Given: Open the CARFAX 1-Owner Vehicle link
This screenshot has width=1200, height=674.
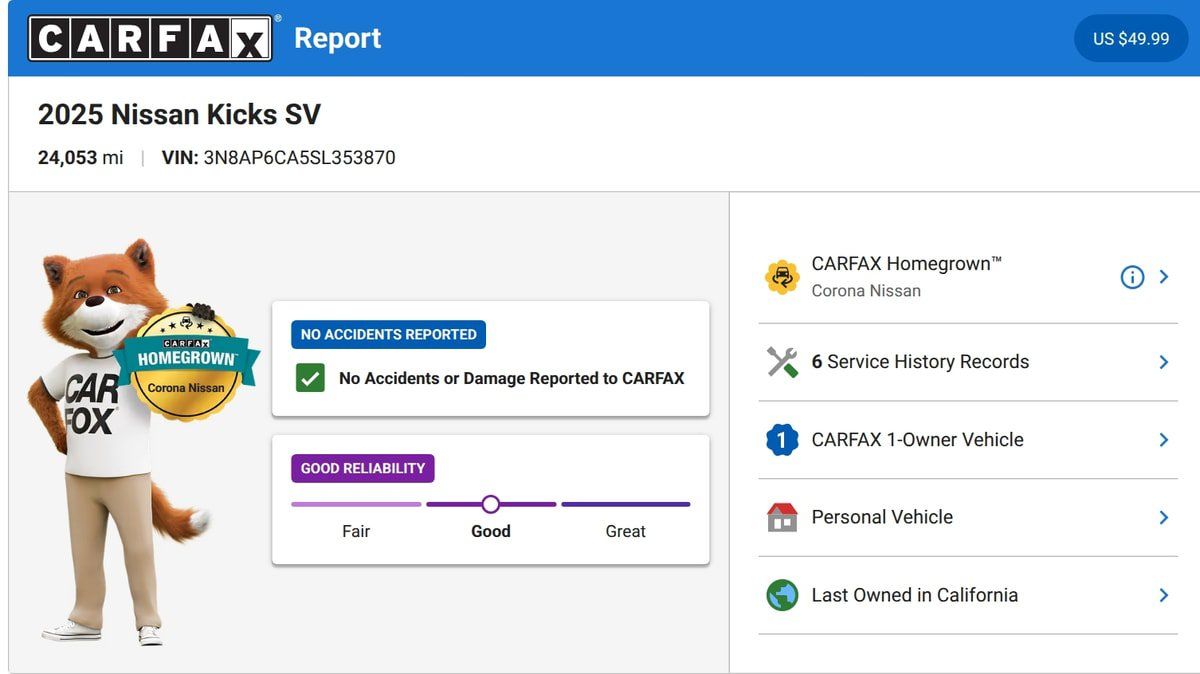Looking at the screenshot, I should pyautogui.click(x=918, y=440).
